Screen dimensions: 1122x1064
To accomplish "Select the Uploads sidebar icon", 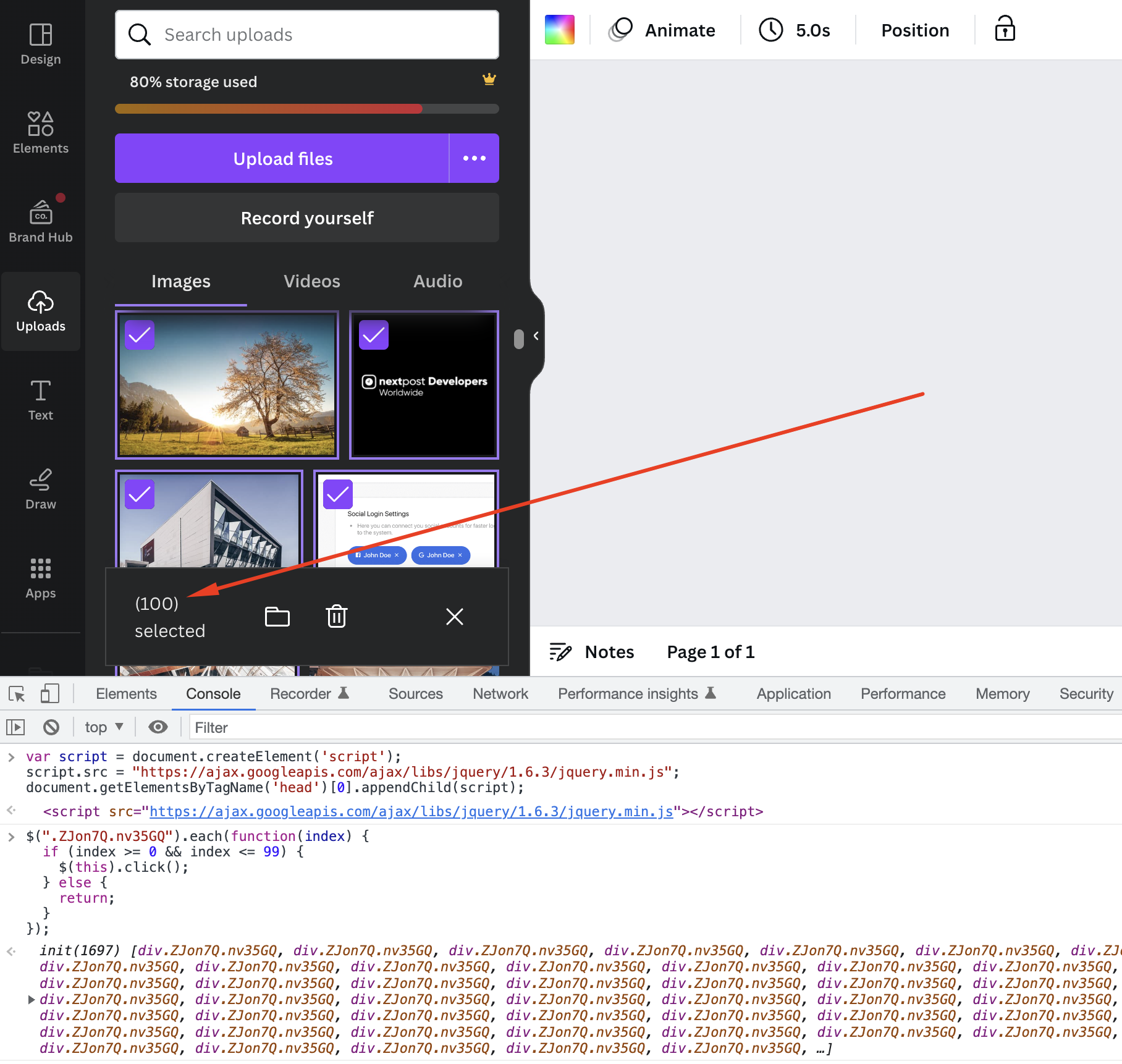I will point(41,311).
